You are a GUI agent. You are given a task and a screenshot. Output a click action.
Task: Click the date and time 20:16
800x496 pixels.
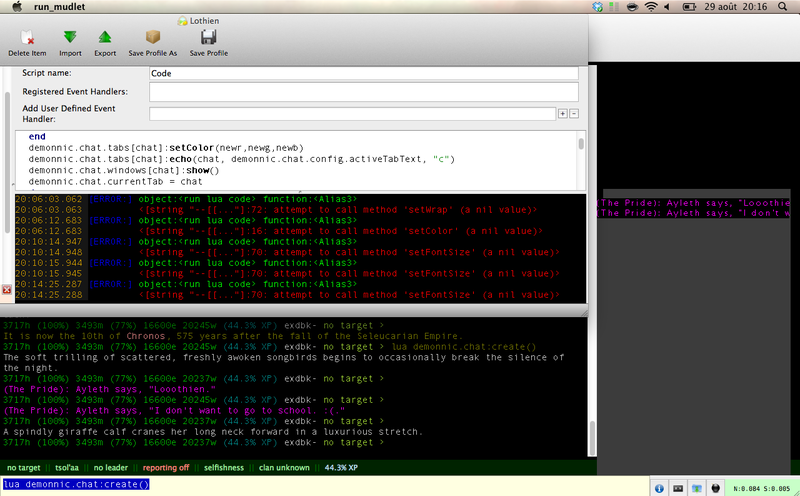[x=736, y=7]
